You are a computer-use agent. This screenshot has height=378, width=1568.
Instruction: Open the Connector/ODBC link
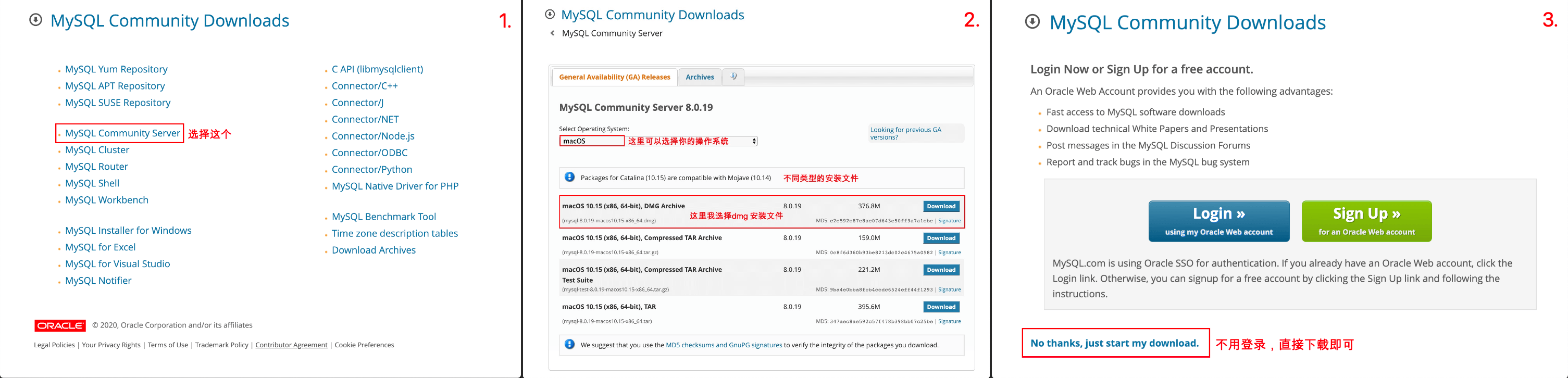coord(369,153)
